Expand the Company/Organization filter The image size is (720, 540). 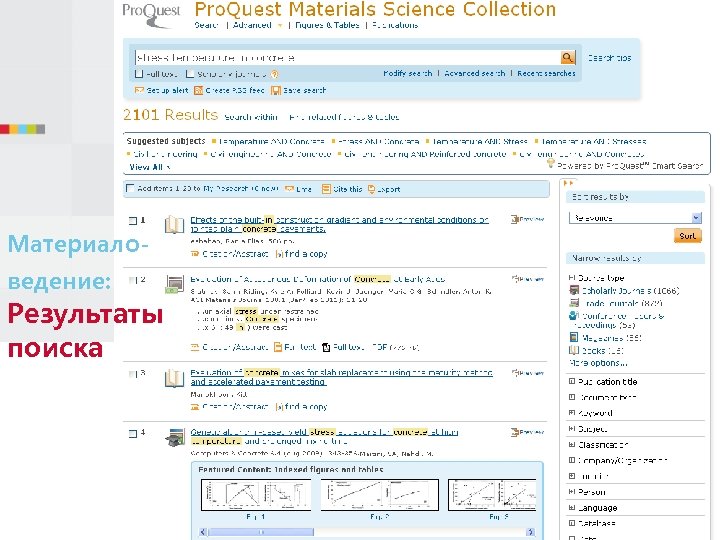click(572, 460)
